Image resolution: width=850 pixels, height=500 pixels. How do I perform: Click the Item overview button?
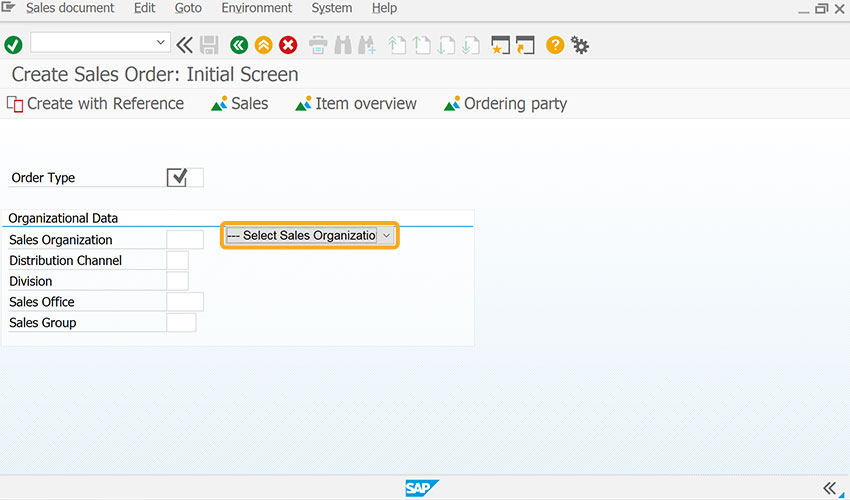click(356, 104)
